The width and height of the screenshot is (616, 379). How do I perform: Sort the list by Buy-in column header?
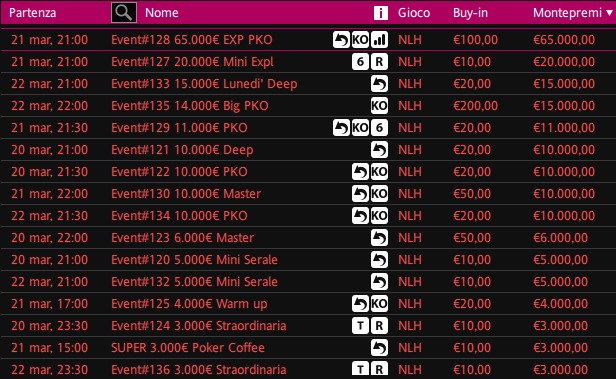coord(470,13)
